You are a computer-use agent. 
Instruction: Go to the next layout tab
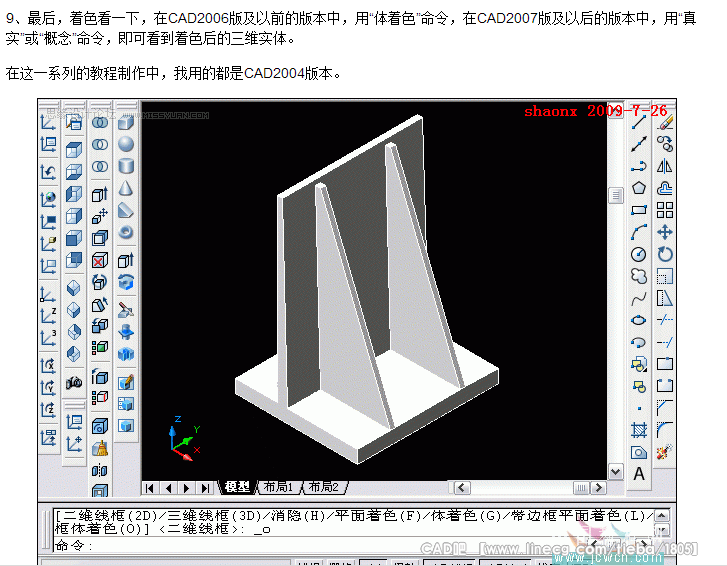(186, 488)
